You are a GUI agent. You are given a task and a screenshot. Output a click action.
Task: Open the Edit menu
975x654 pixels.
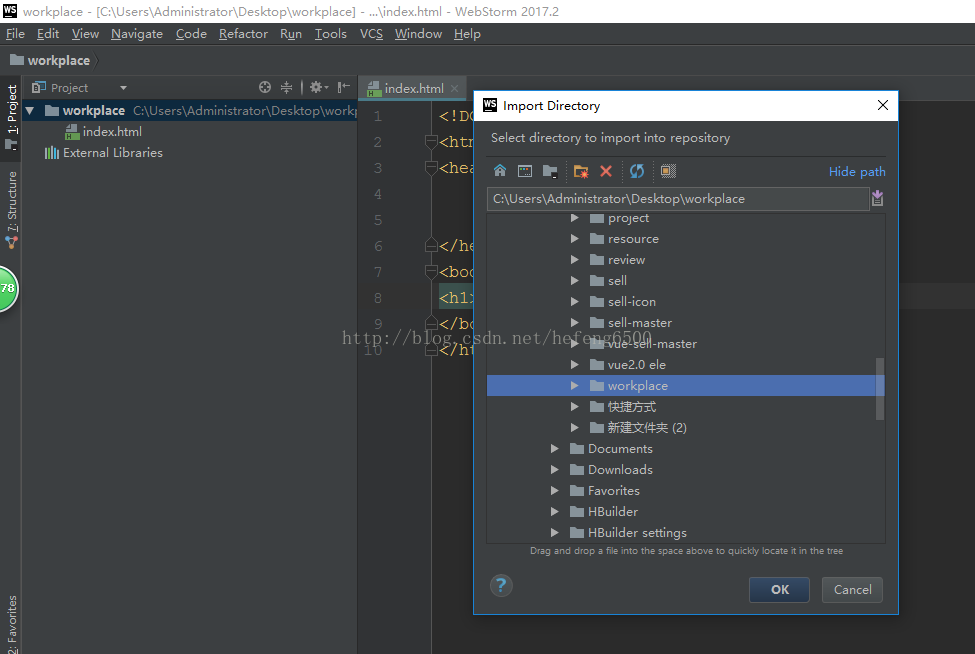48,34
